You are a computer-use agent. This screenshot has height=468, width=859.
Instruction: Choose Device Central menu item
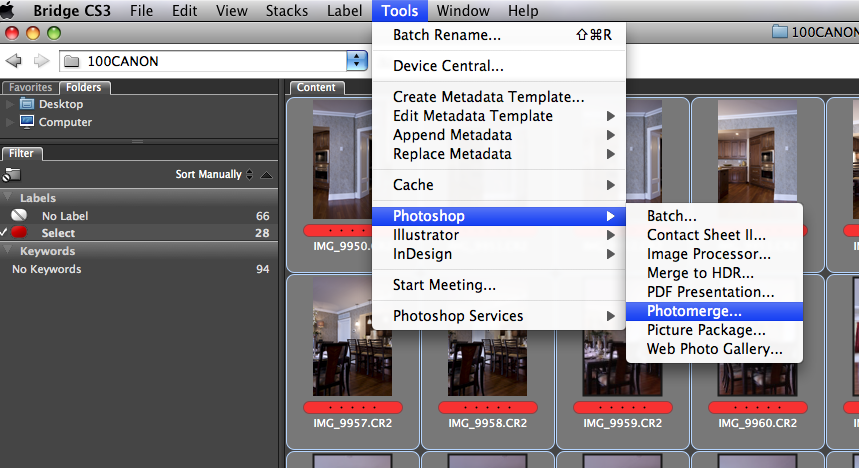coord(499,66)
